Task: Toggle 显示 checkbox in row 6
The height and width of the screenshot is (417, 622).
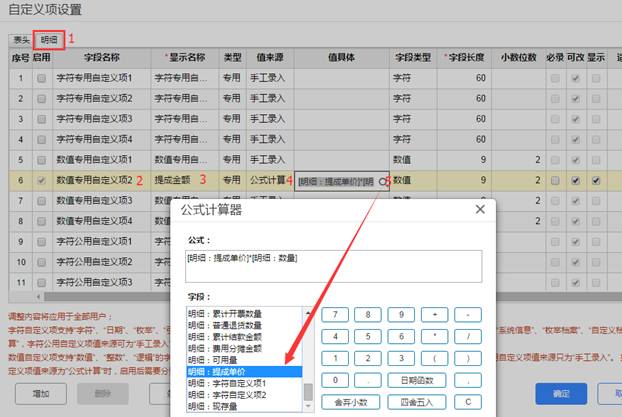Action: [x=596, y=181]
